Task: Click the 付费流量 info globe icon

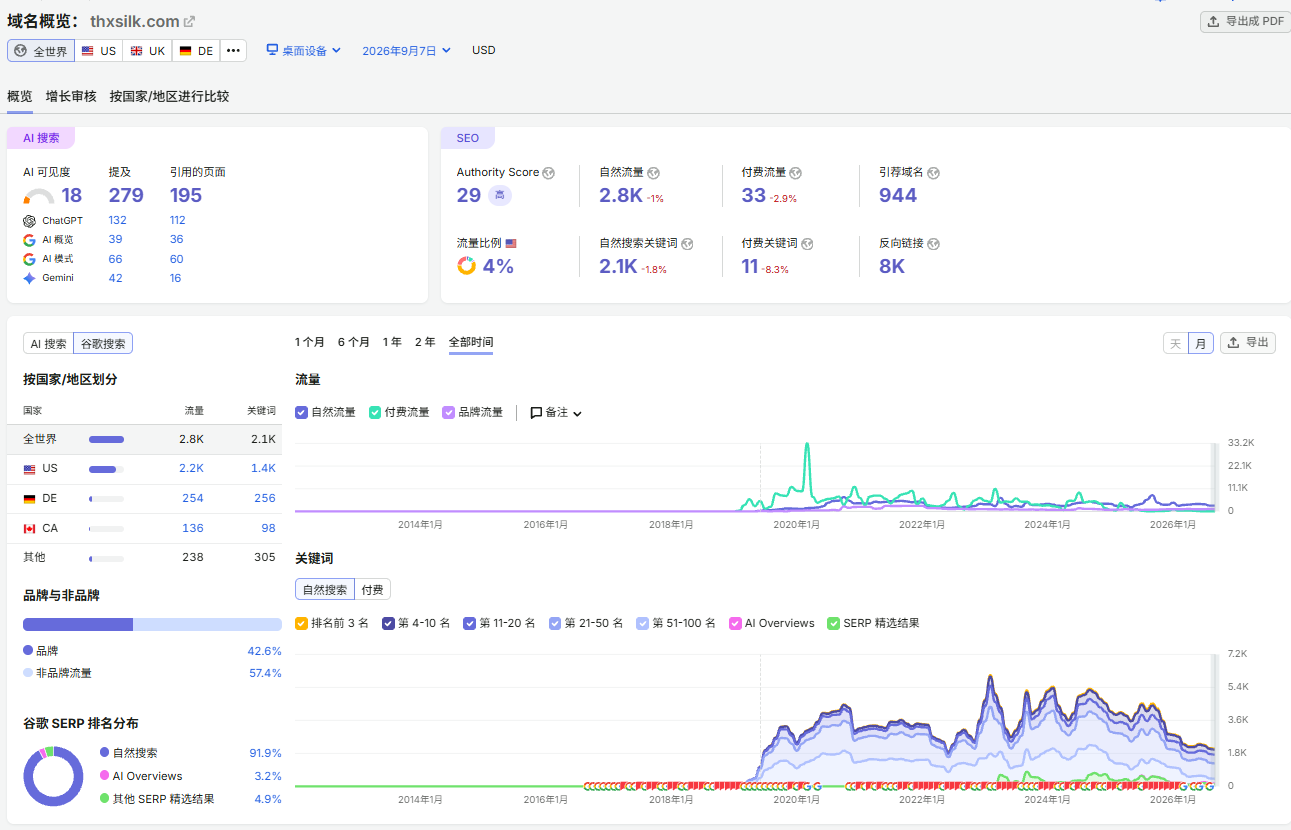Action: tap(795, 173)
